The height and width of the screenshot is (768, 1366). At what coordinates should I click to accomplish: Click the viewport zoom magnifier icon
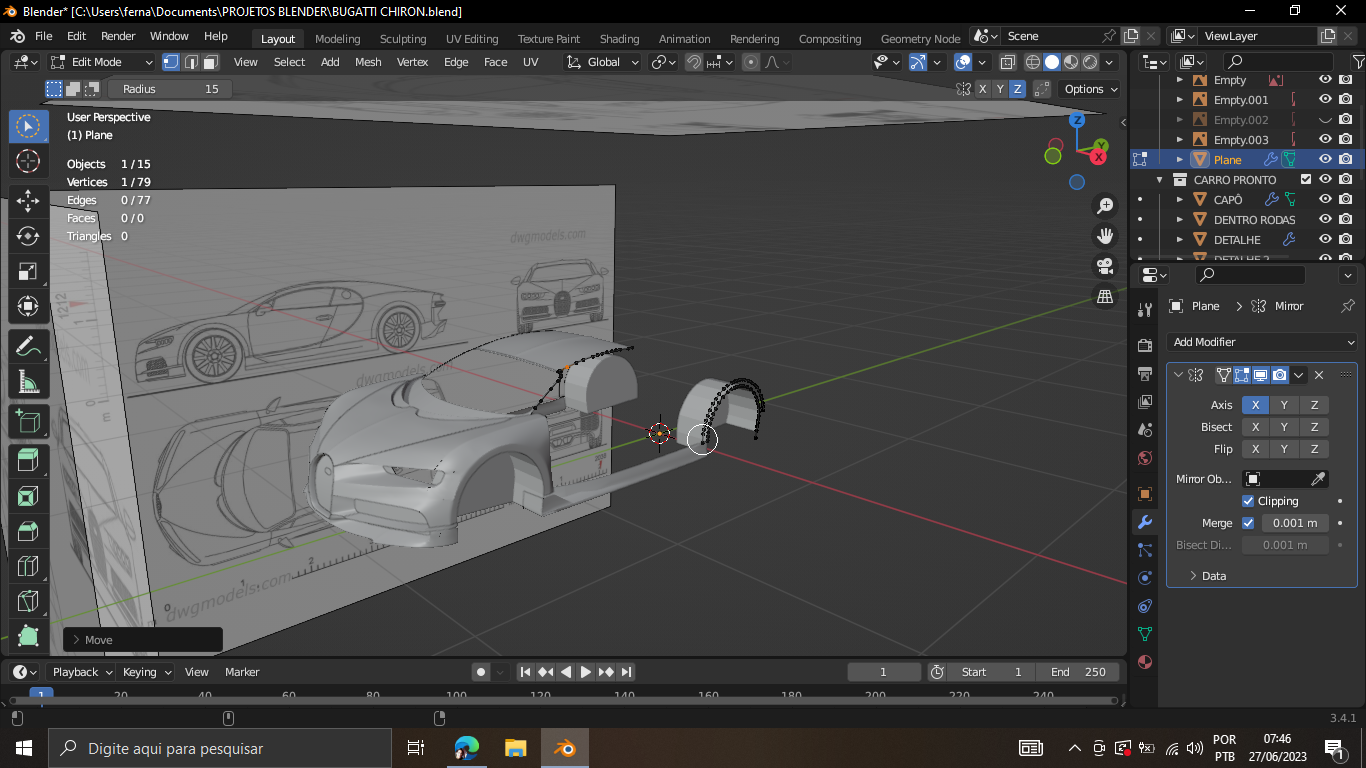coord(1105,206)
